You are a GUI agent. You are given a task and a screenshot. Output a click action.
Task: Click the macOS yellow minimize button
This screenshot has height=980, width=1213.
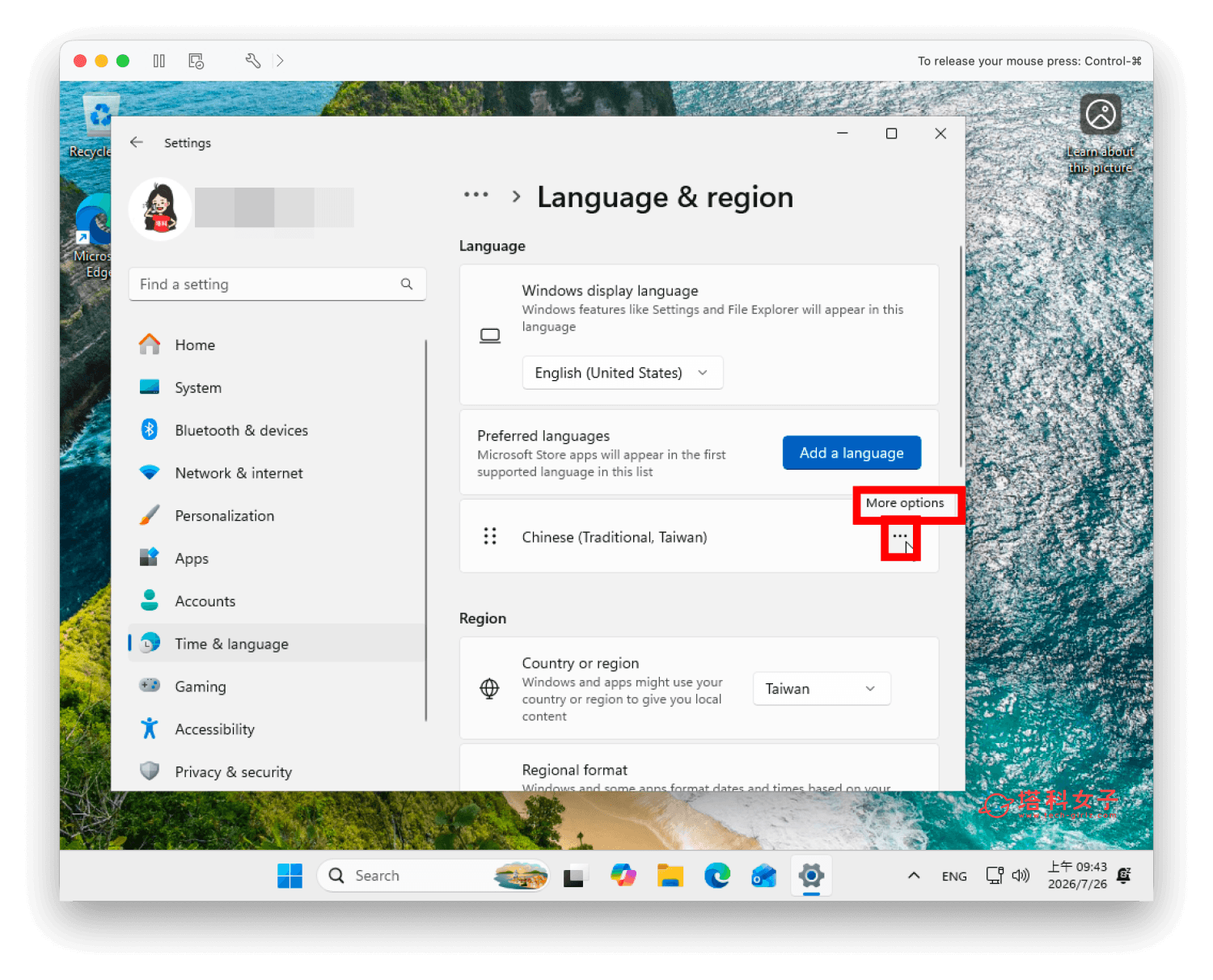[101, 61]
